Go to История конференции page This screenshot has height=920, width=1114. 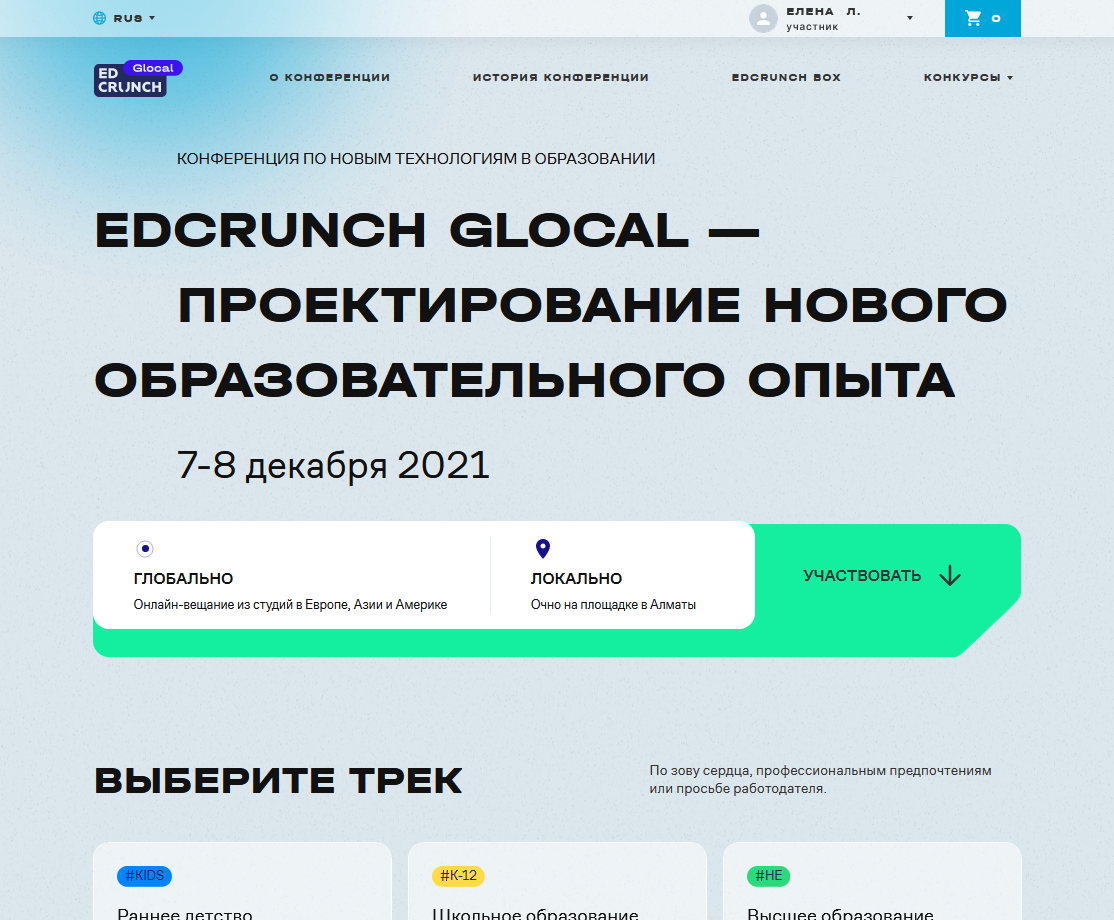[x=561, y=77]
